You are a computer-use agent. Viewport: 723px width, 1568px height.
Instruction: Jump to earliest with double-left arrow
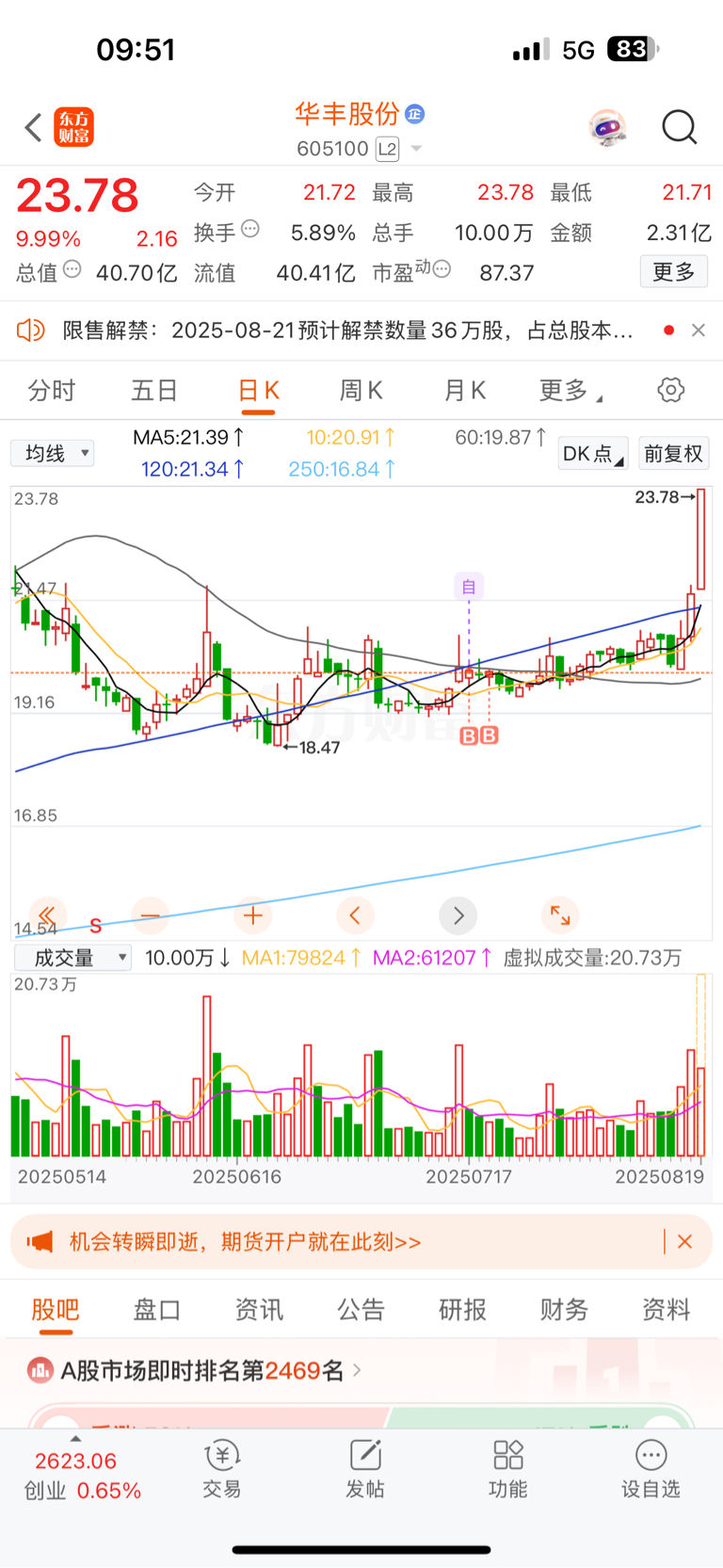46,914
